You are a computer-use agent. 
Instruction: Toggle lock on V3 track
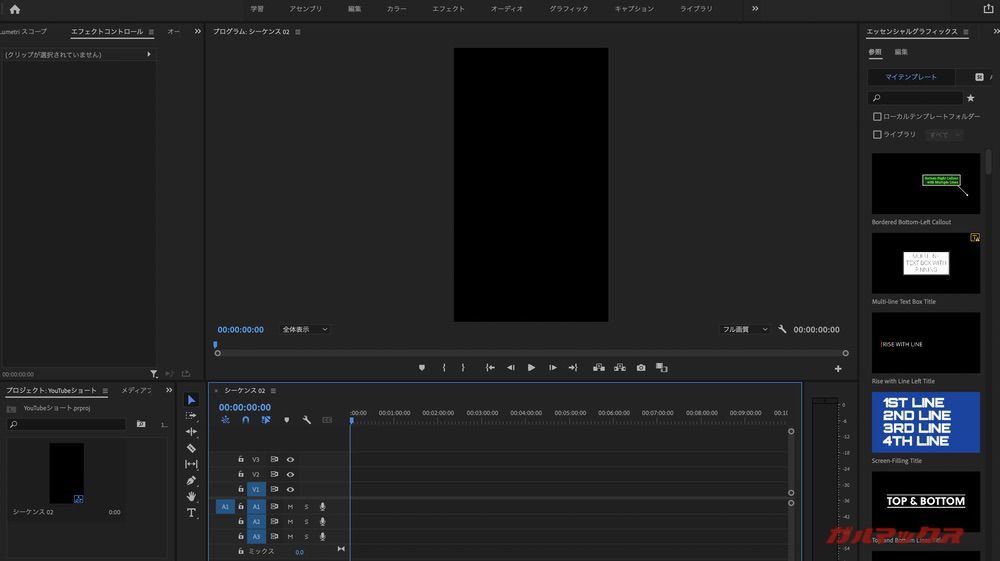(241, 459)
